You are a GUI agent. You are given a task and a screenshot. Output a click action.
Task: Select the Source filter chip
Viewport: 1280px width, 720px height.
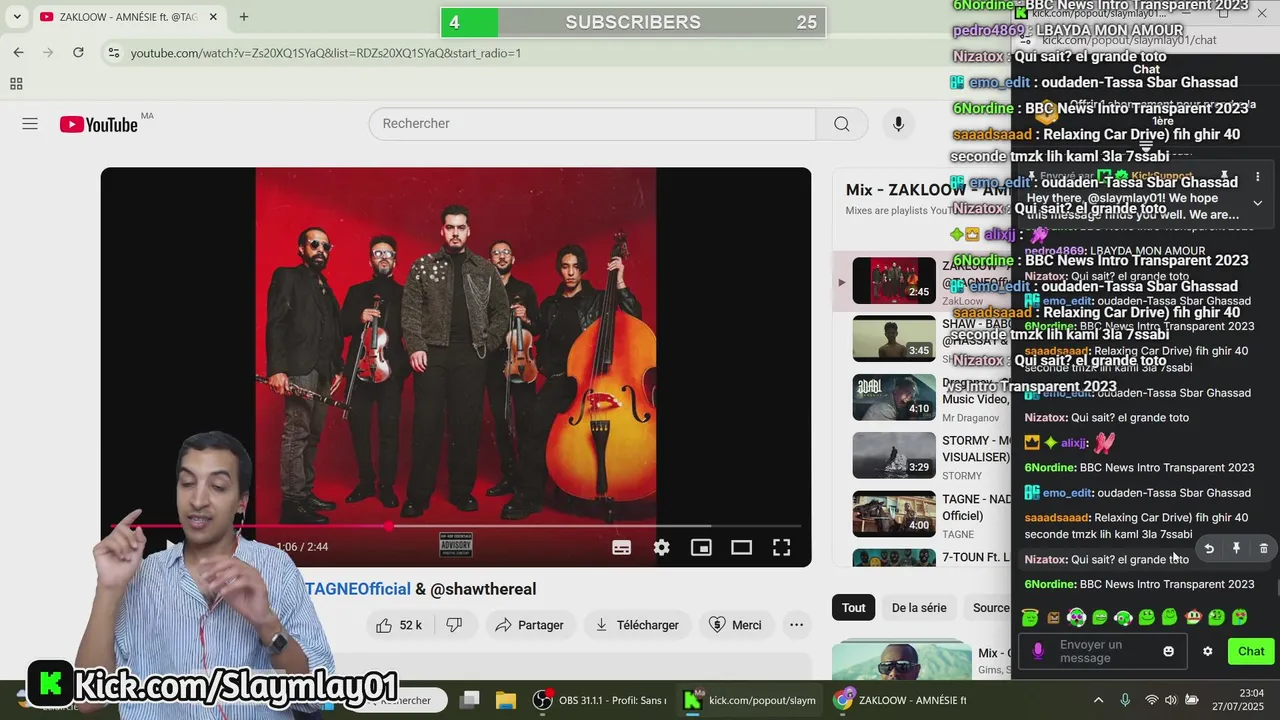(x=989, y=607)
